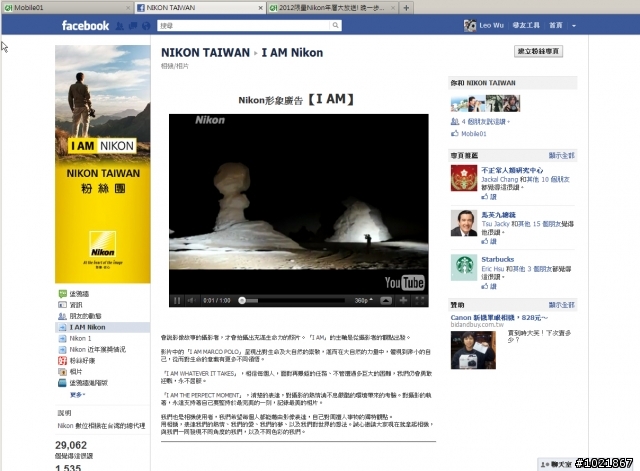The width and height of the screenshot is (640, 471).
Task: Close the NIKON TAIWAN browser tab
Action: (260, 8)
